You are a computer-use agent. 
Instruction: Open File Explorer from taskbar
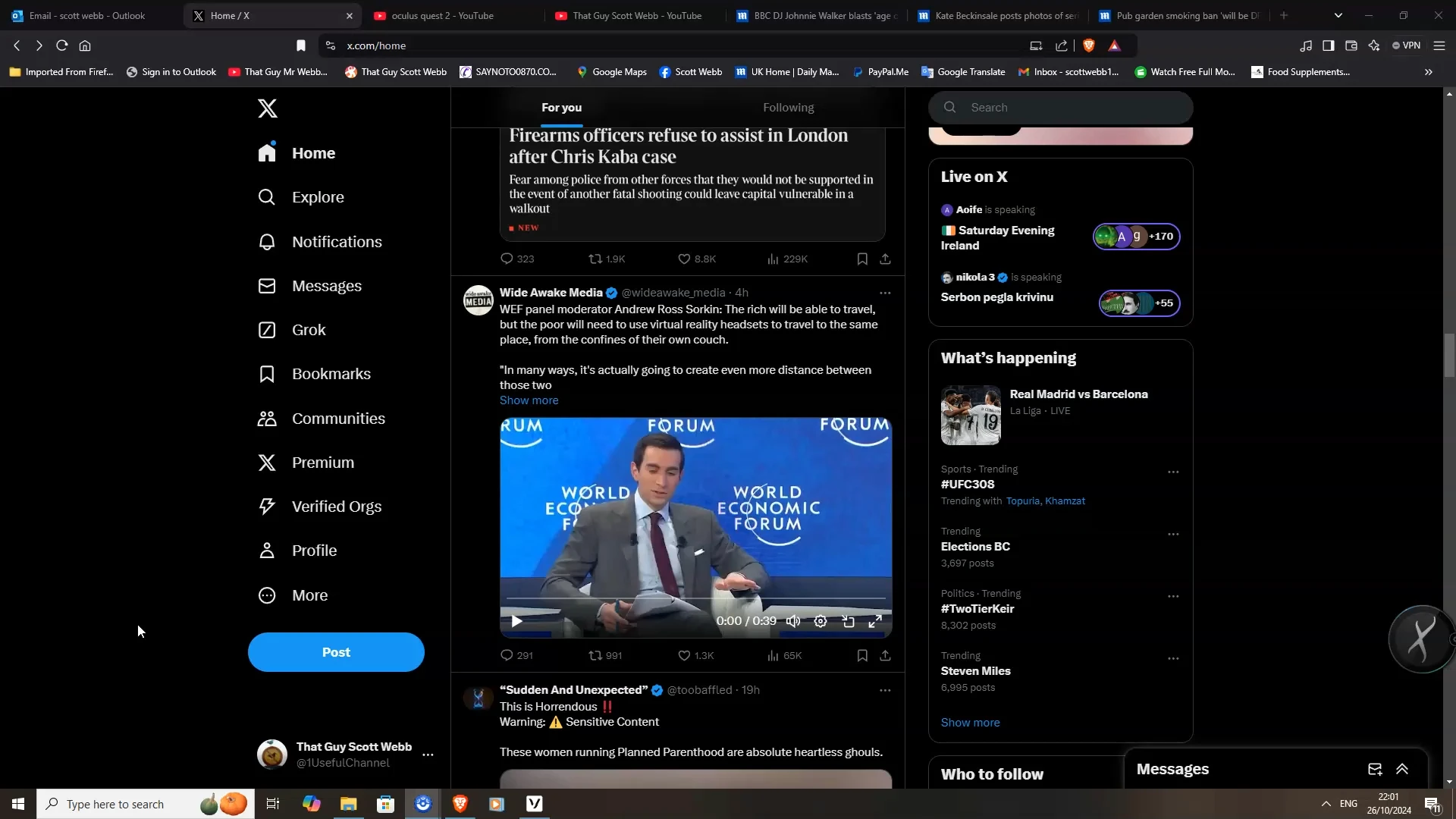(348, 804)
